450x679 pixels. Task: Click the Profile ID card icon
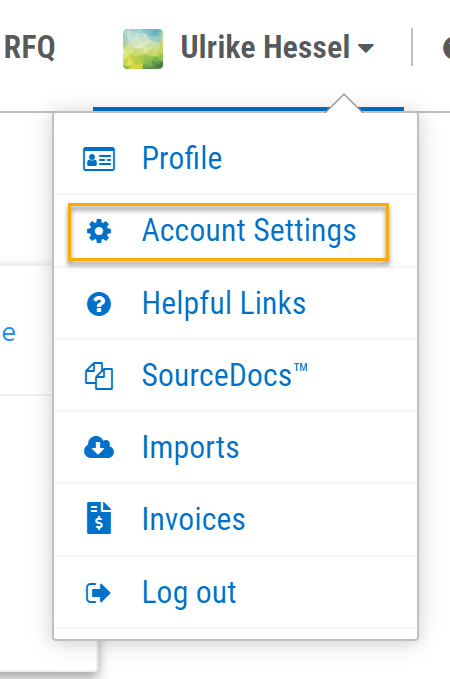[99, 159]
